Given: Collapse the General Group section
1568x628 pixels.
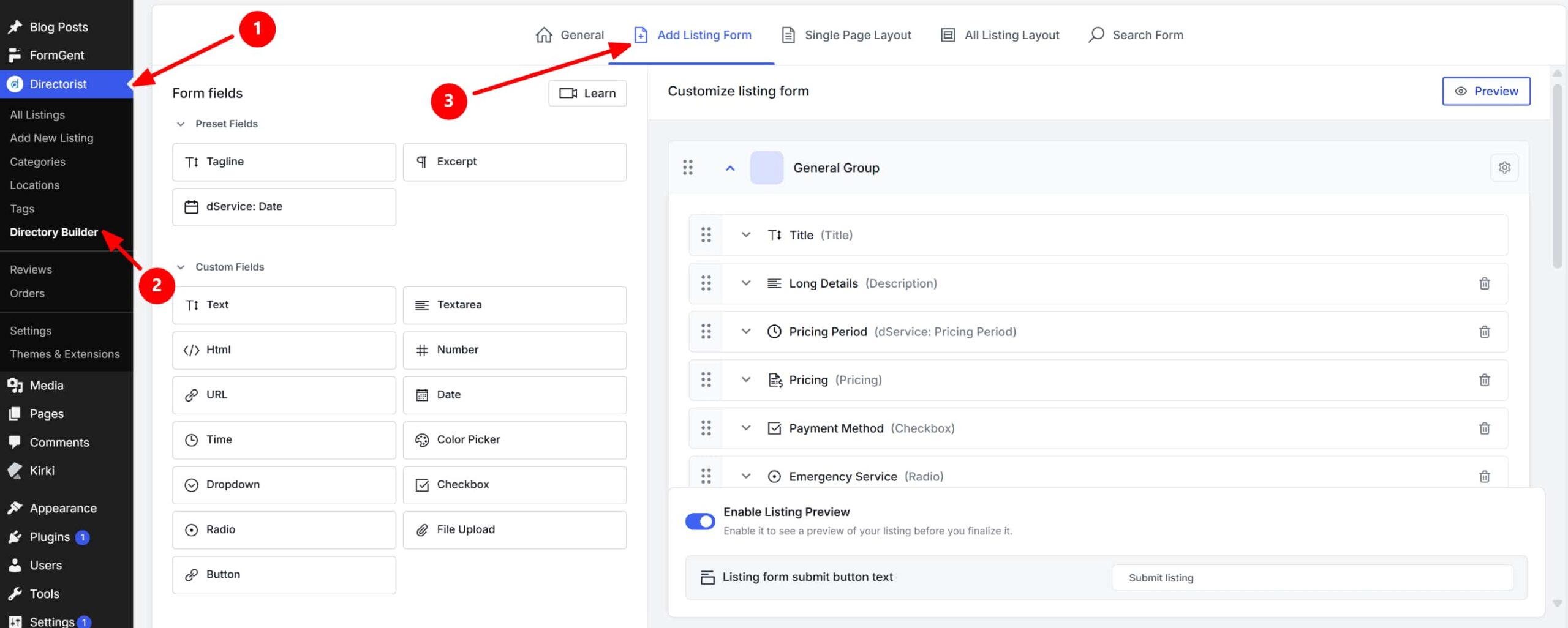Looking at the screenshot, I should pos(730,168).
